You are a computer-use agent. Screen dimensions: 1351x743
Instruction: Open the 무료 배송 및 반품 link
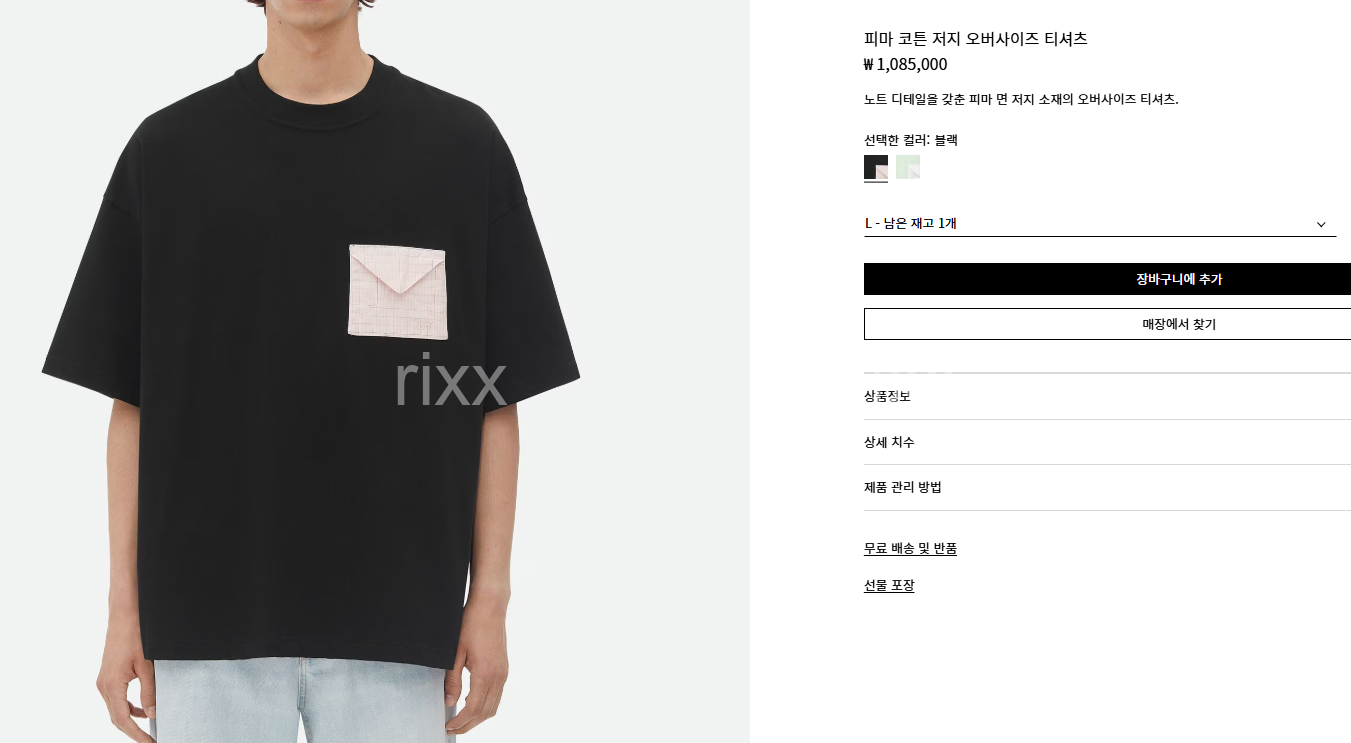coord(910,548)
